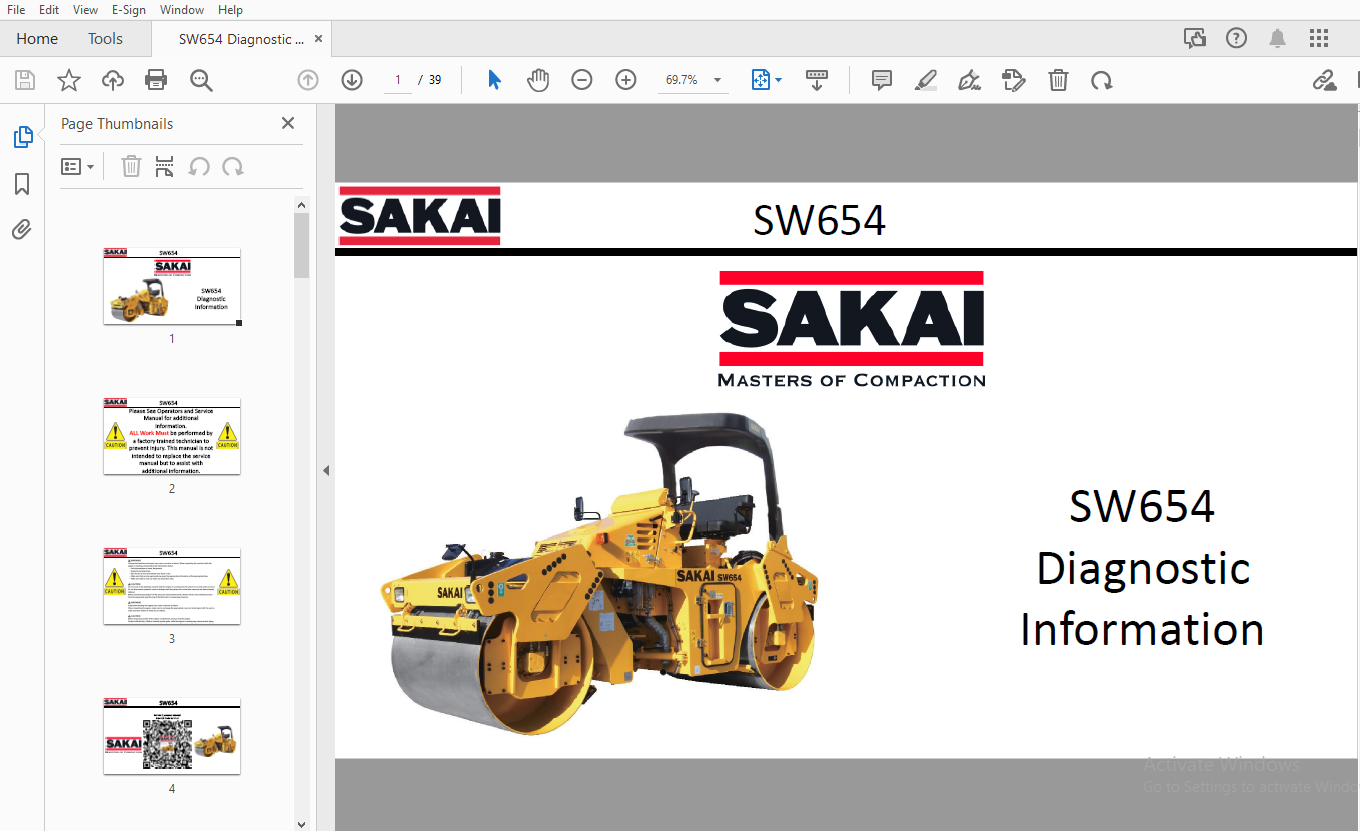Image resolution: width=1360 pixels, height=831 pixels.
Task: Click the scrolling mode keyboard icon
Action: click(x=817, y=80)
